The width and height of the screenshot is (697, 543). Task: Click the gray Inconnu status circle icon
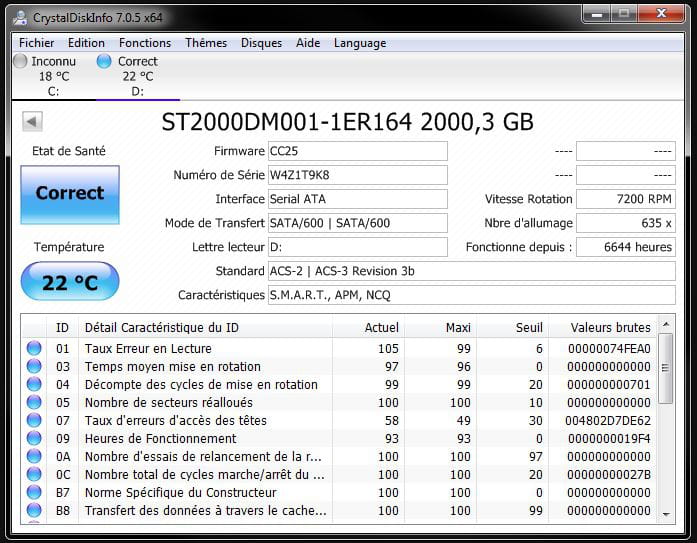[x=20, y=61]
